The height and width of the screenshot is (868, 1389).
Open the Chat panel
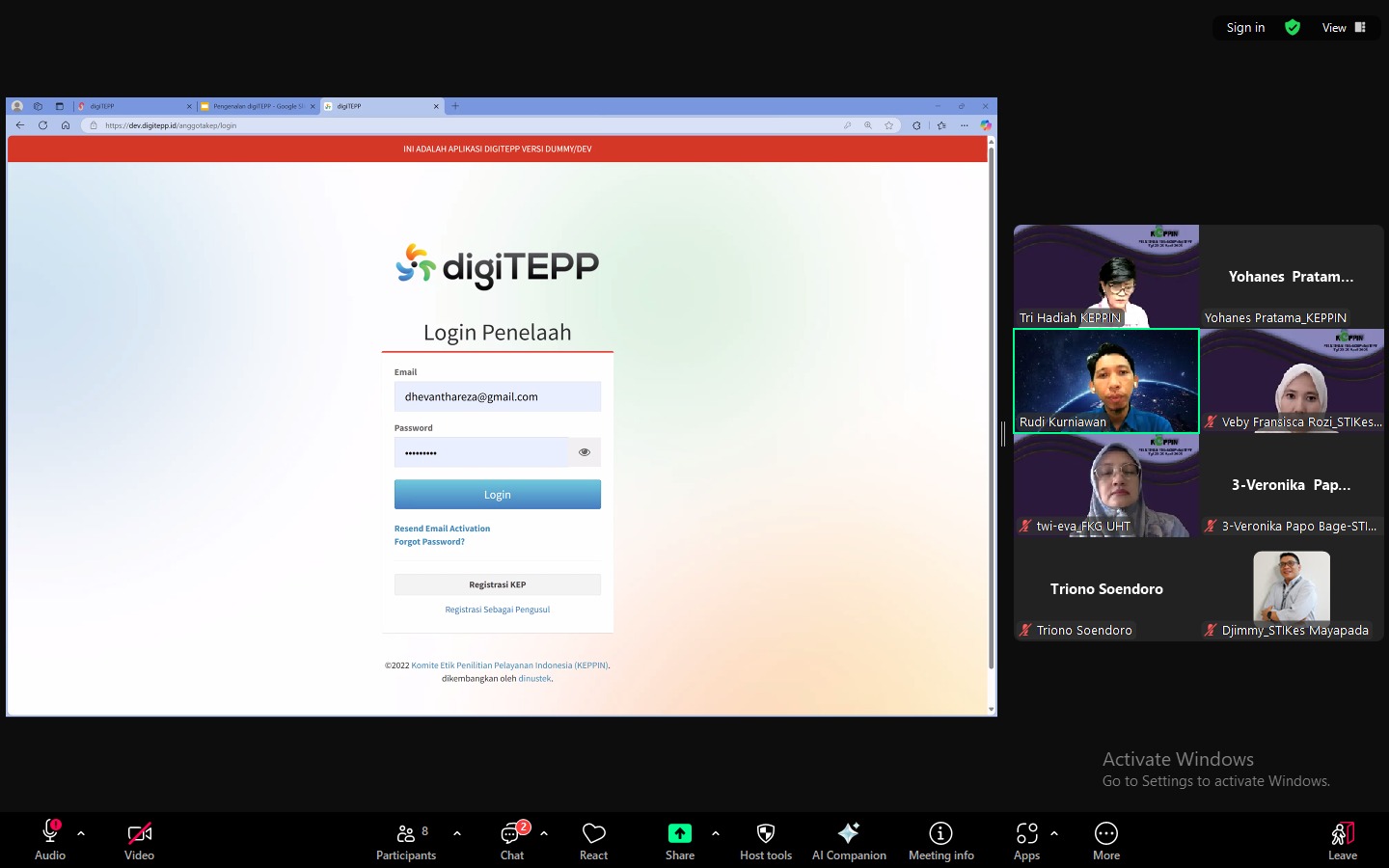point(512,840)
